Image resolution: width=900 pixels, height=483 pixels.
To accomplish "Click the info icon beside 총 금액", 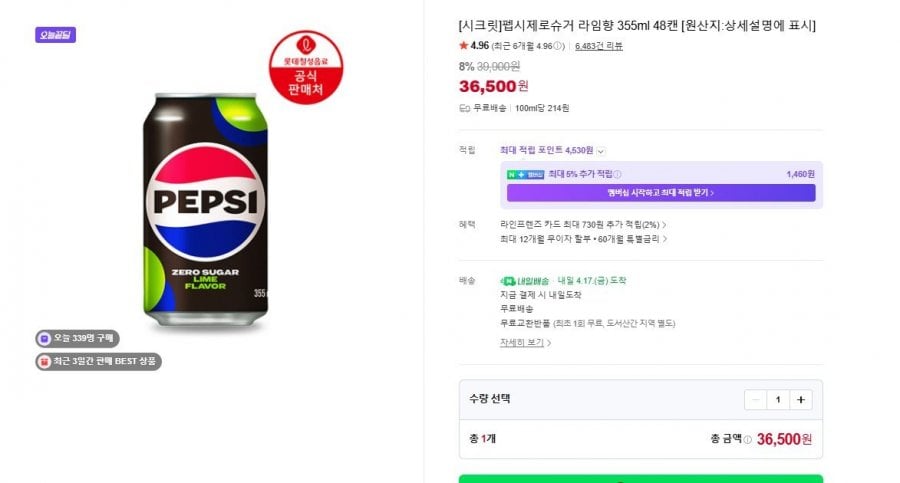I will coord(747,439).
